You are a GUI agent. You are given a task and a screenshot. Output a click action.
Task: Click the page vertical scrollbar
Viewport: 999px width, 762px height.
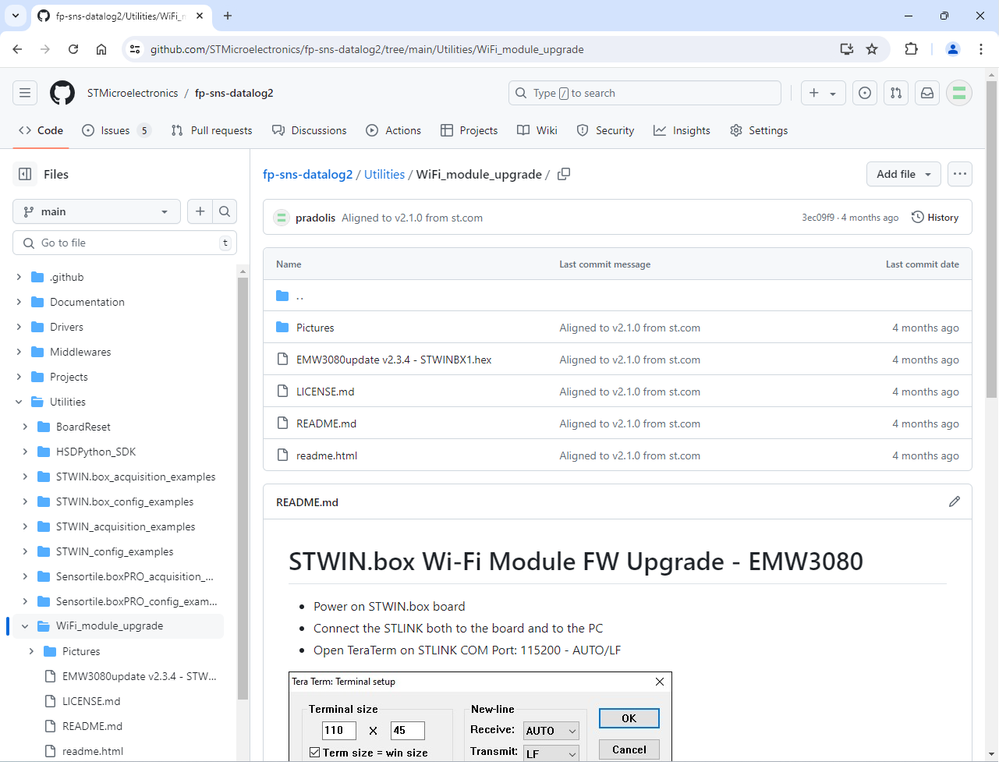pos(991,239)
